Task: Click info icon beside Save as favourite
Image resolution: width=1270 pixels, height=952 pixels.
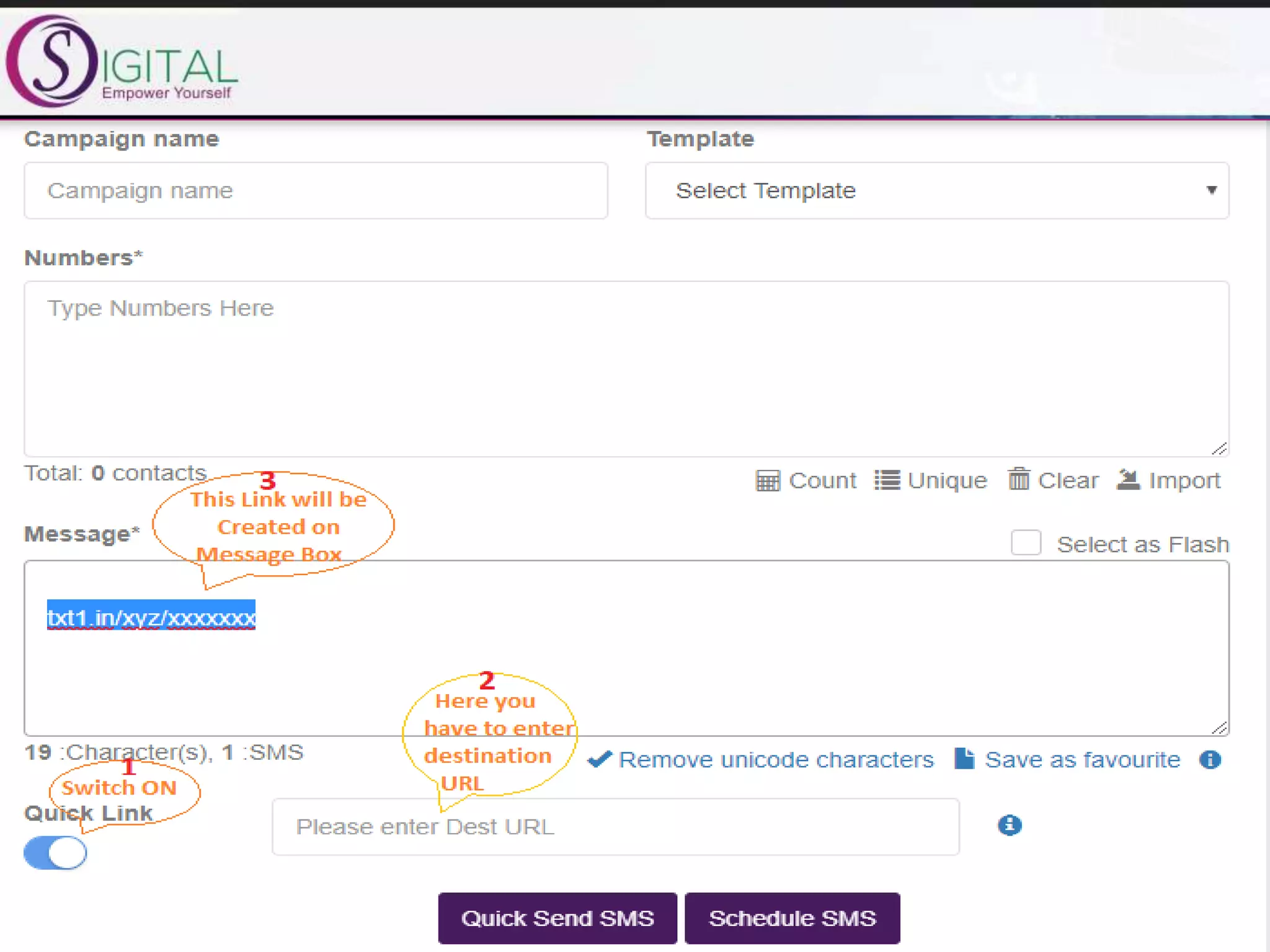Action: coord(1210,759)
